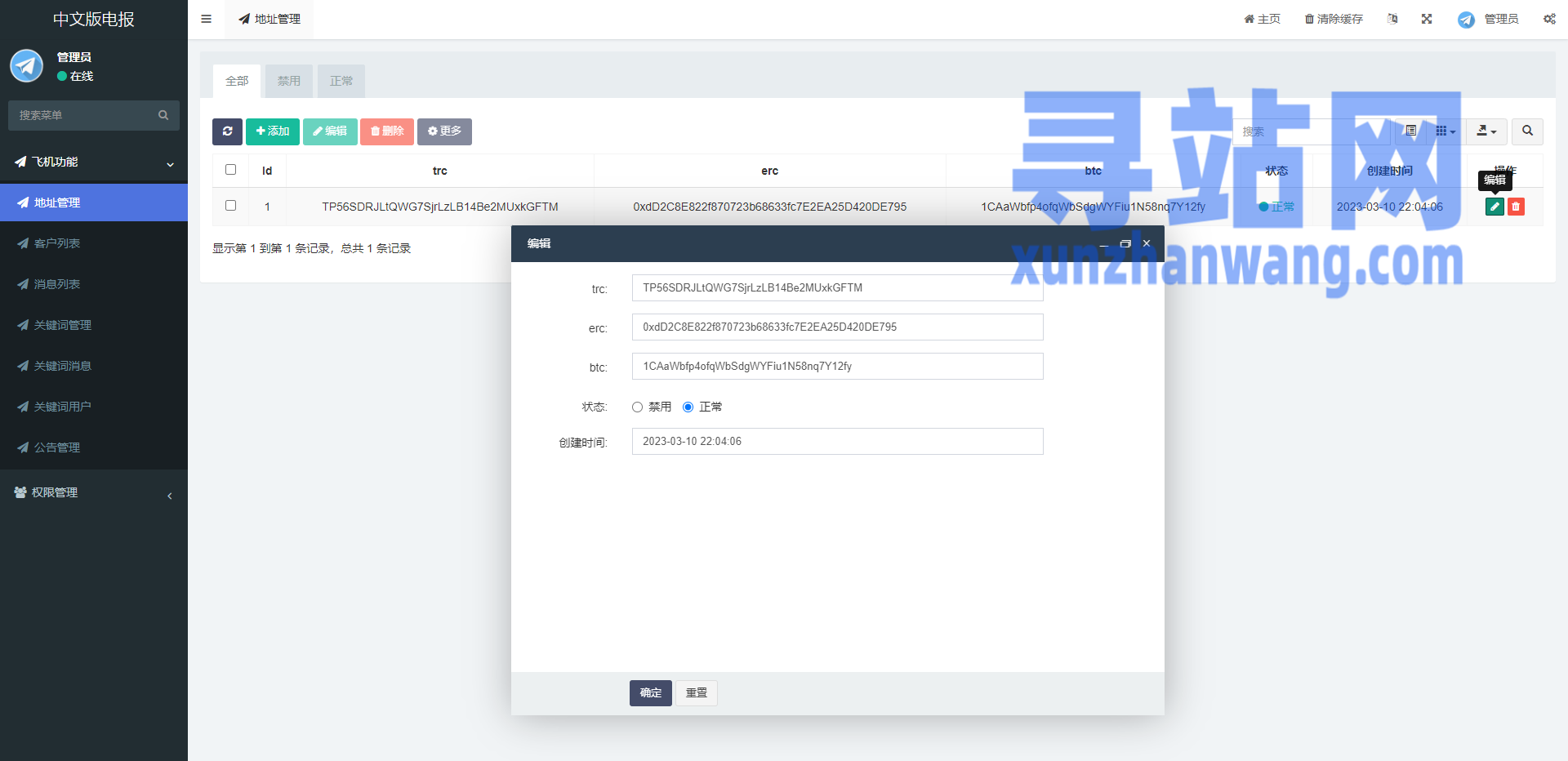Click the paper plane icon beside 飞机功能
The width and height of the screenshot is (1568, 761).
click(x=20, y=162)
